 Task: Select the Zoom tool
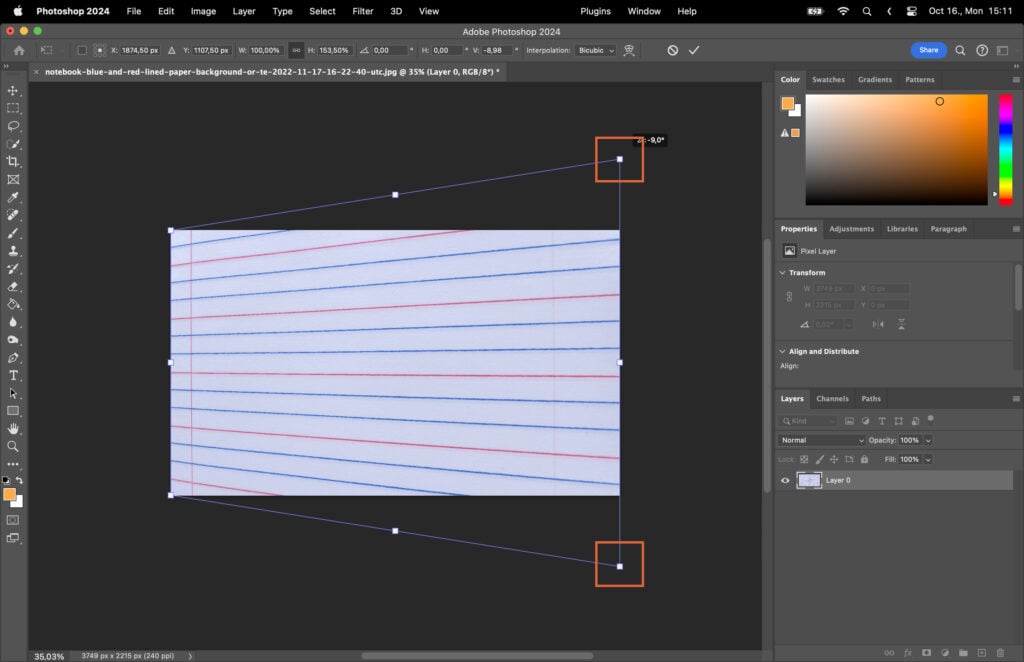click(14, 446)
